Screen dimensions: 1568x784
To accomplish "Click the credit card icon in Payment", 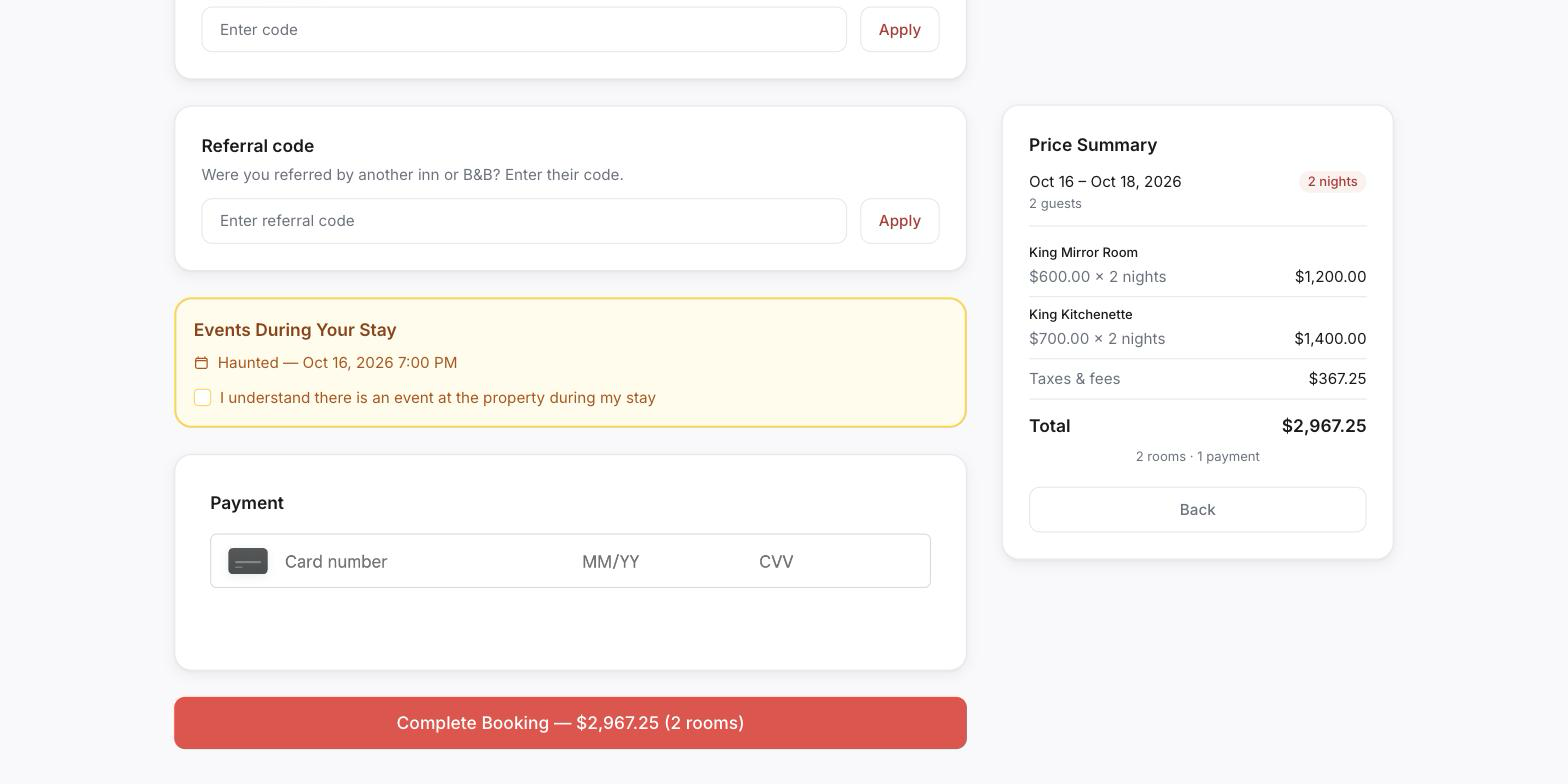I will click(x=248, y=561).
